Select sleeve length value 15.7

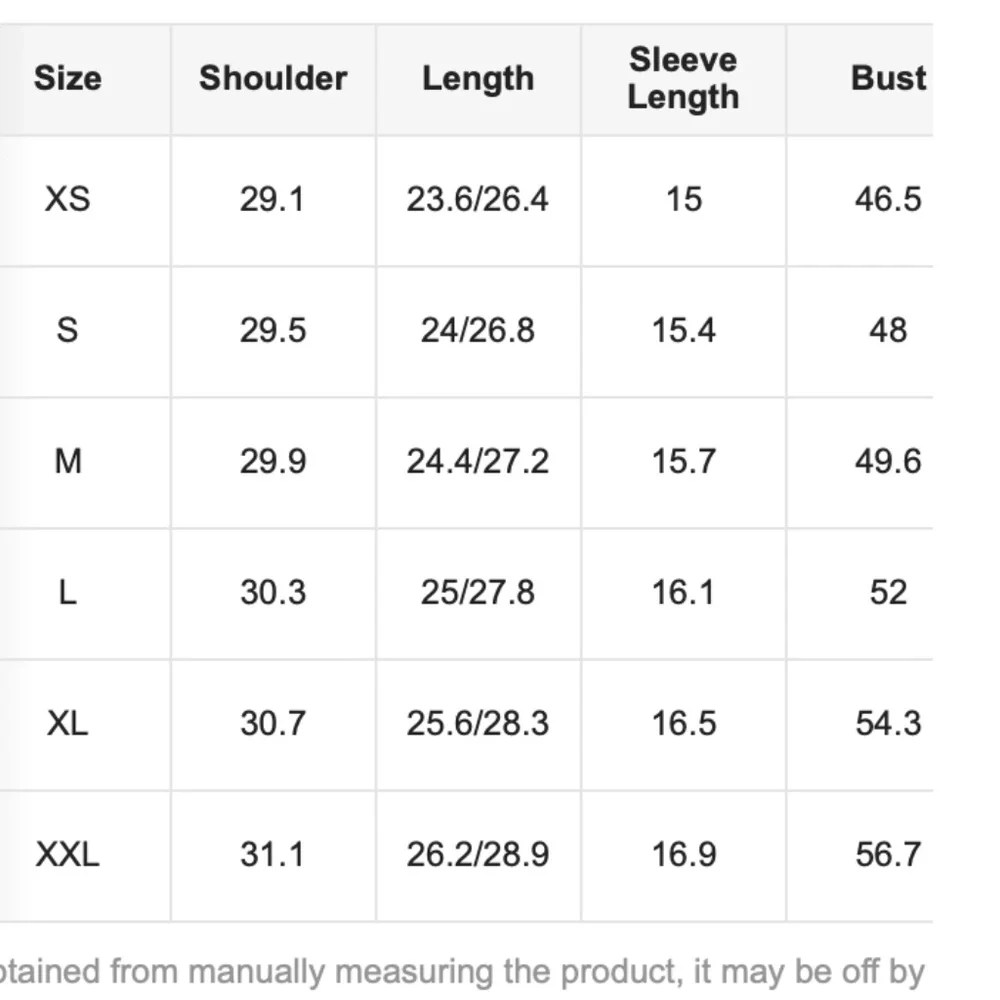pyautogui.click(x=684, y=462)
